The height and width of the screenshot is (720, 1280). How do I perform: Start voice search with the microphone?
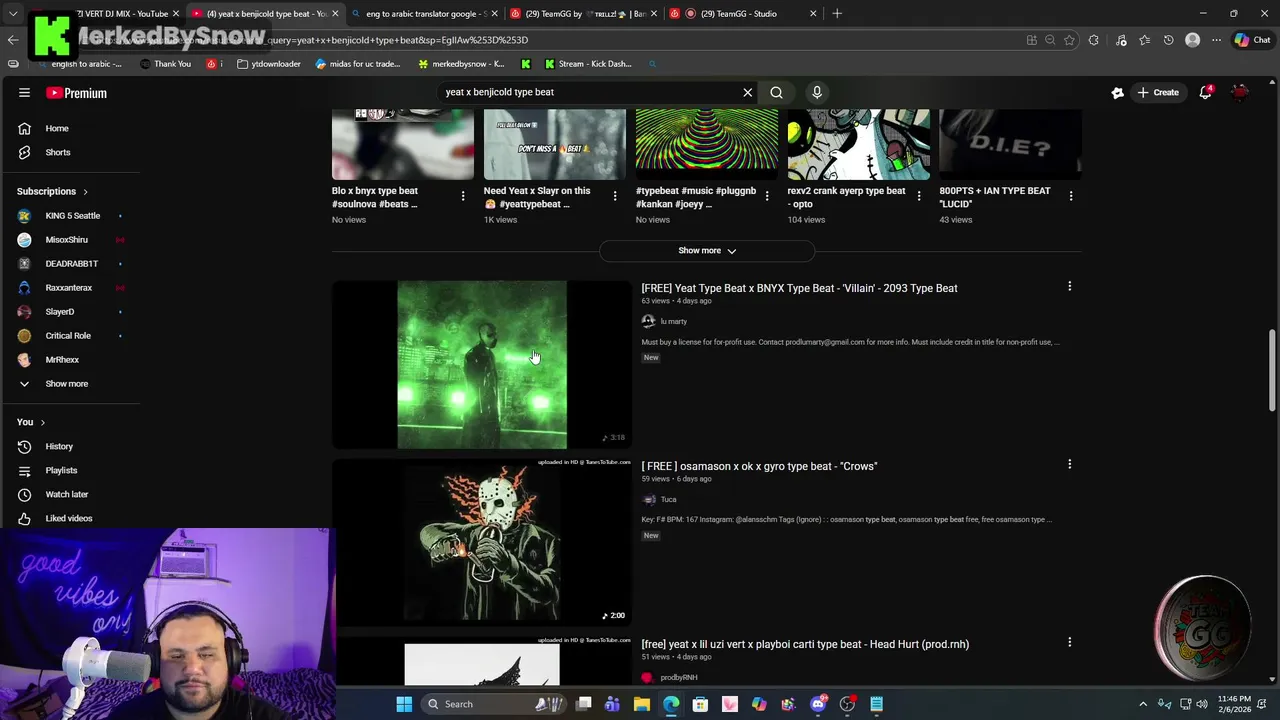[817, 92]
